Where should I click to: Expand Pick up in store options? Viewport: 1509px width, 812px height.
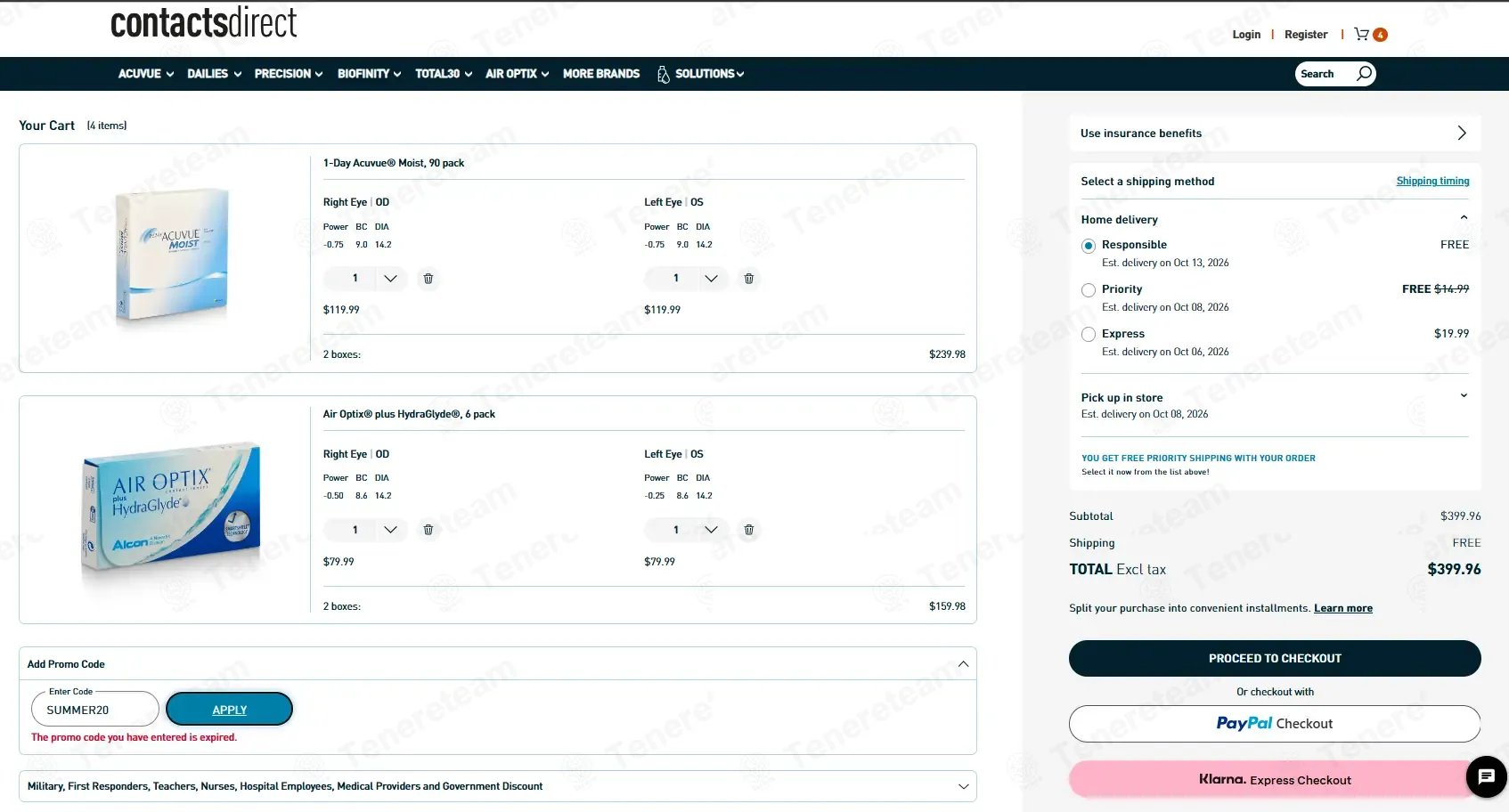(x=1464, y=396)
